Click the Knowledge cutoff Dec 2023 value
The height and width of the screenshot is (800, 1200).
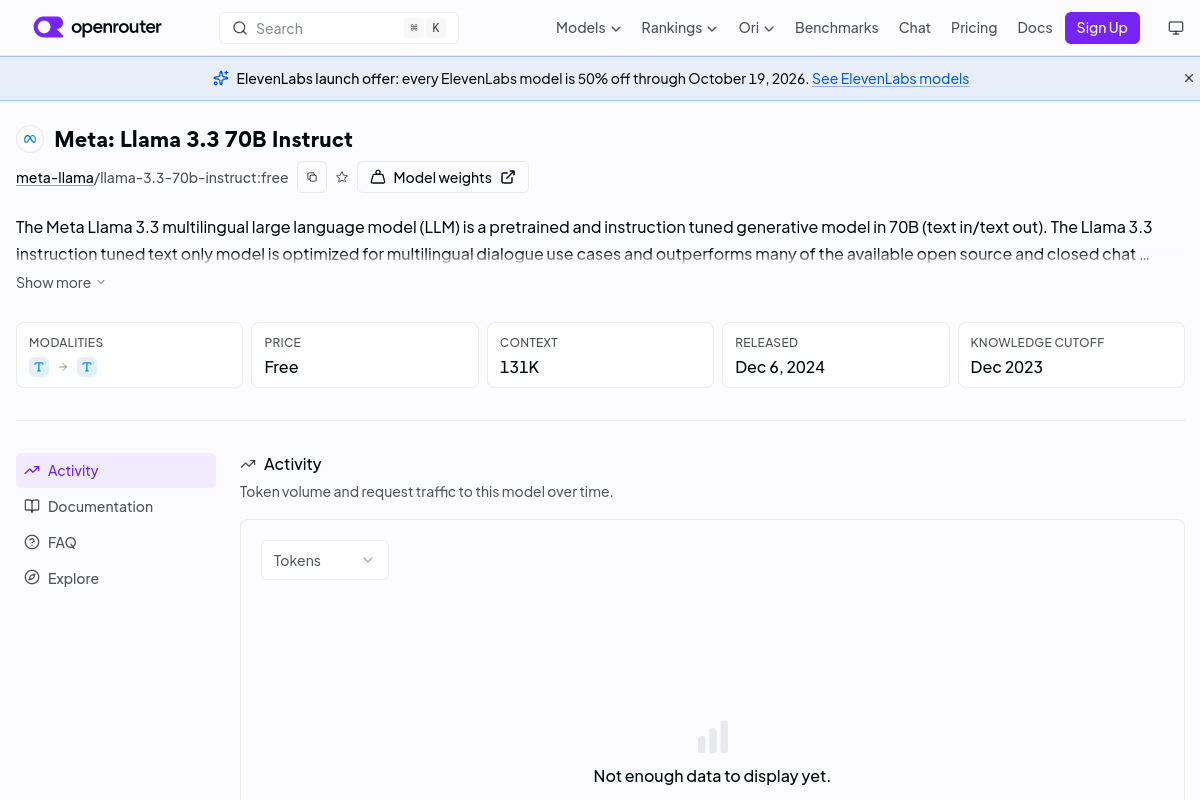(1007, 367)
